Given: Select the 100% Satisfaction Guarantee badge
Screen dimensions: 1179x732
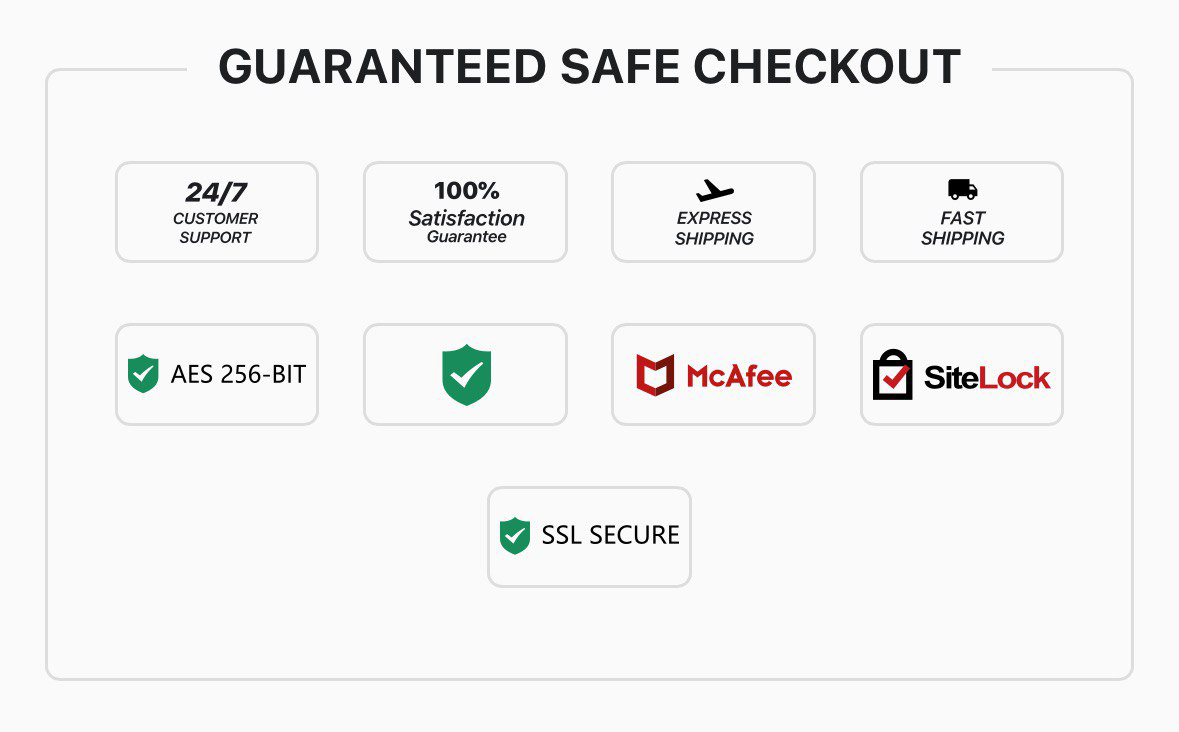Looking at the screenshot, I should (x=465, y=212).
